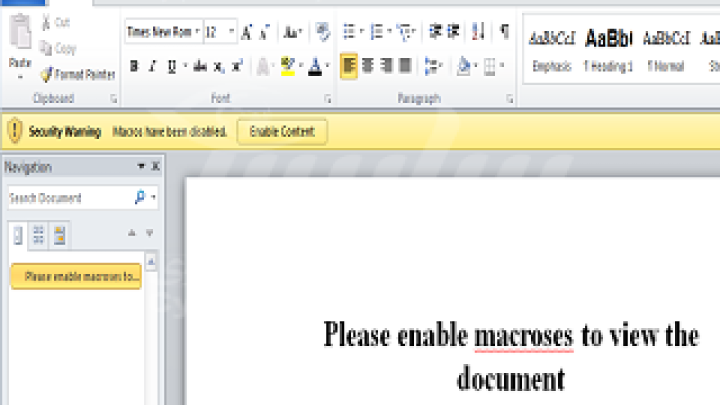Center the text alignment
The height and width of the screenshot is (405, 720).
(368, 66)
